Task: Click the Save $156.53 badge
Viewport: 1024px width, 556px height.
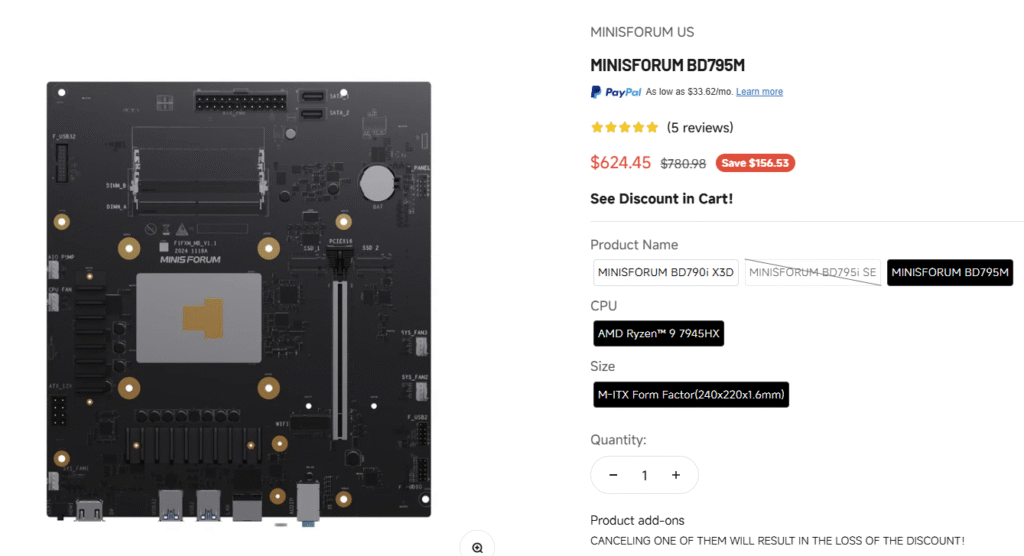Action: click(x=755, y=163)
